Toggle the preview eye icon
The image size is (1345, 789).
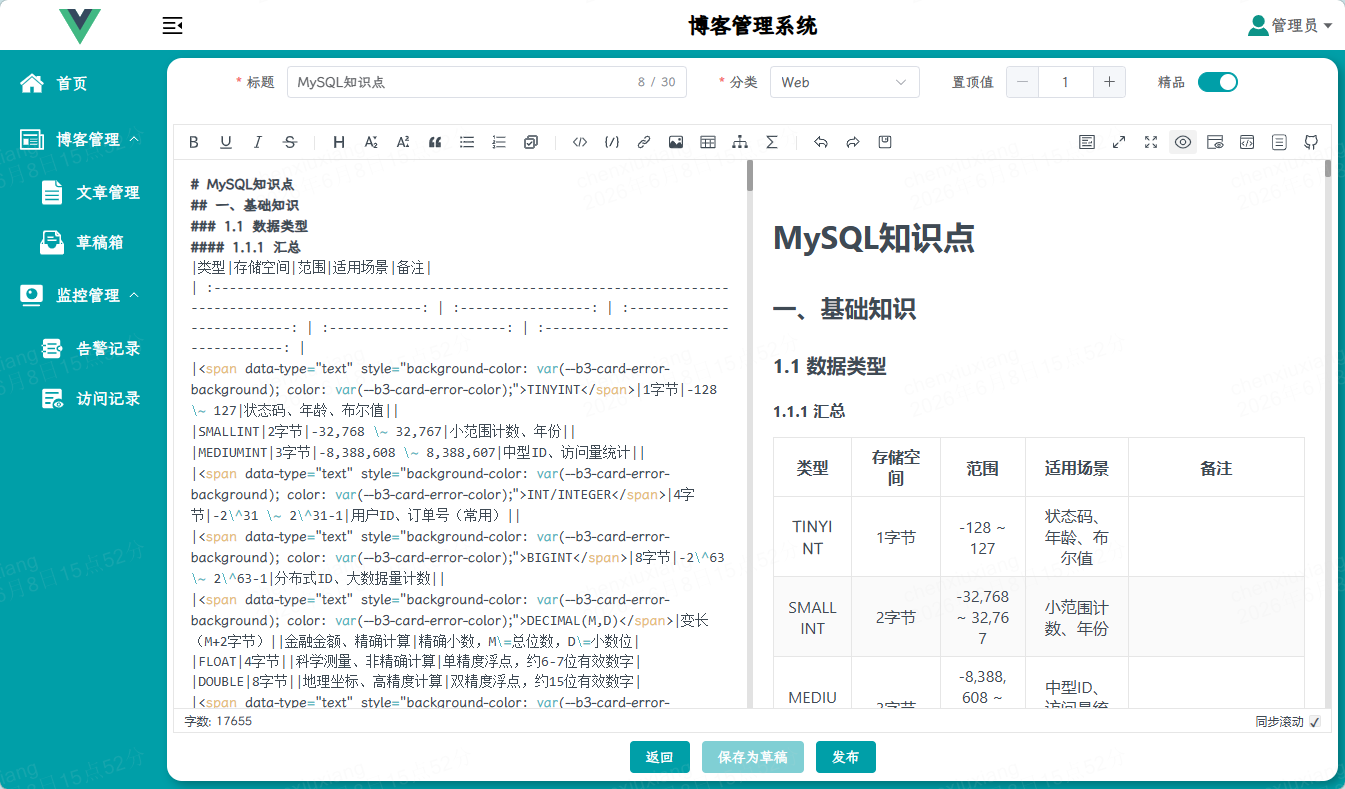1183,142
